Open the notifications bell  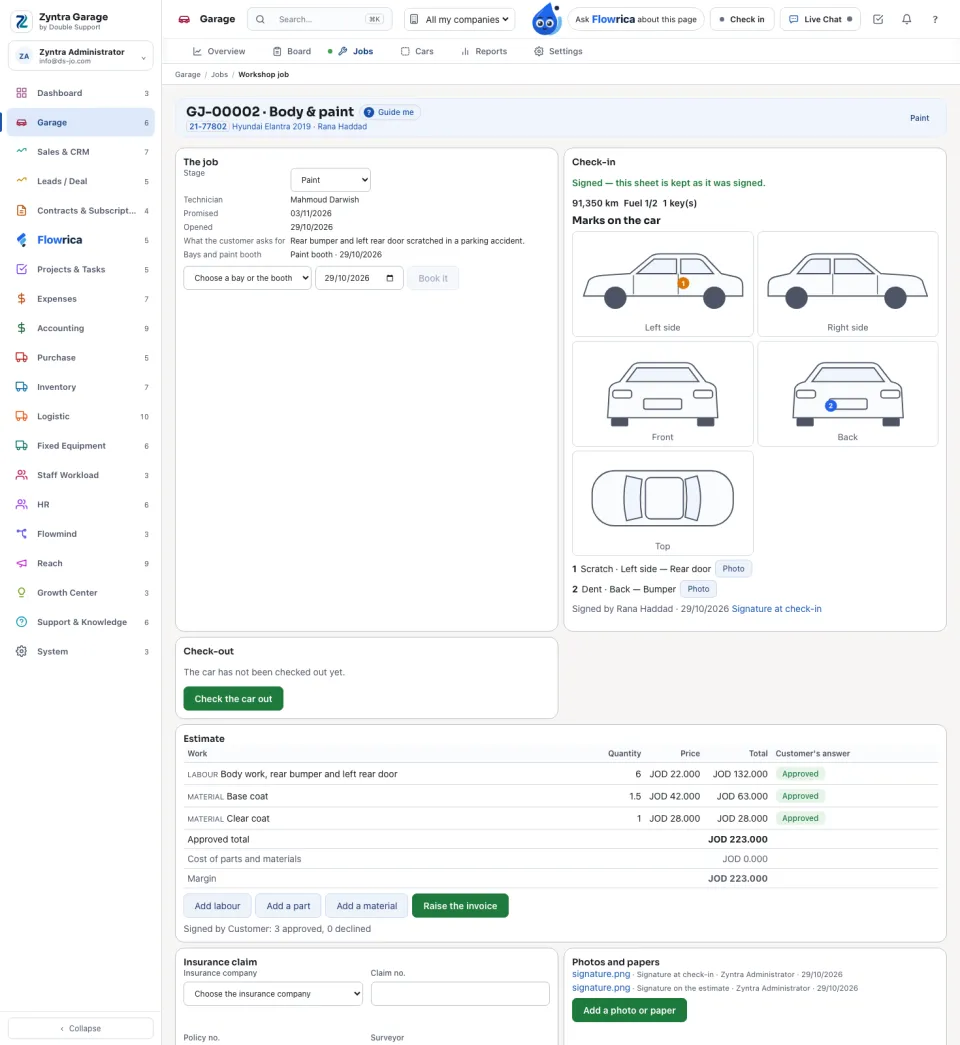tap(907, 19)
